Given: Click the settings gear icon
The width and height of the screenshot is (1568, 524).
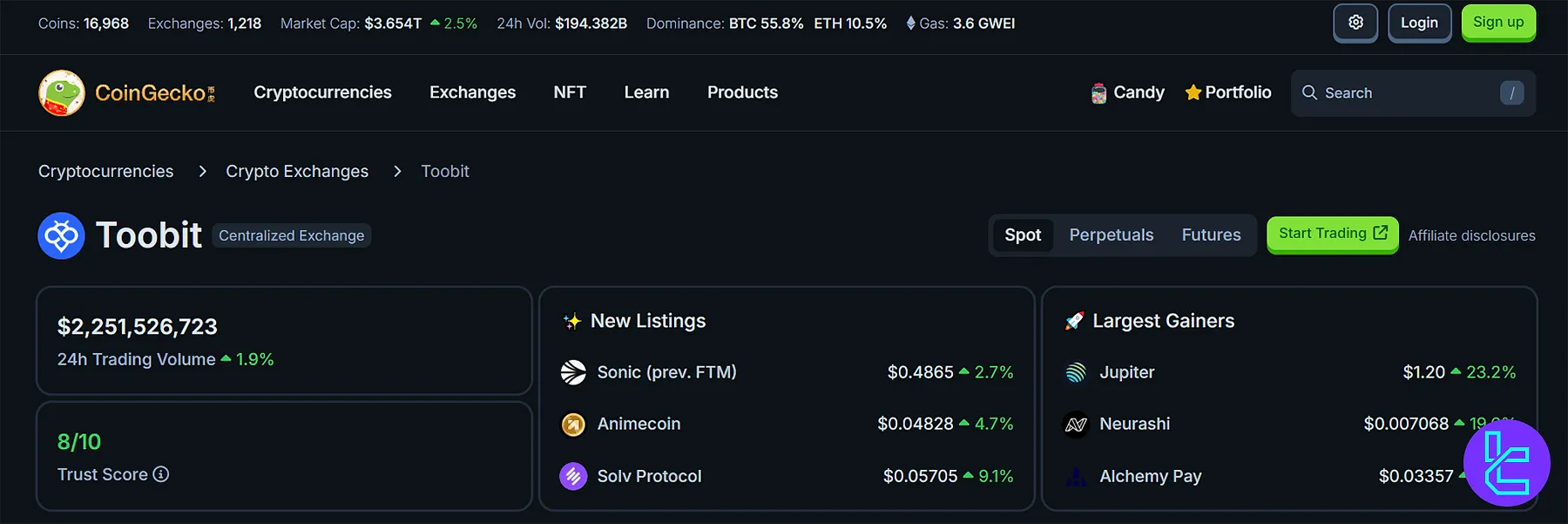Looking at the screenshot, I should point(1355,23).
